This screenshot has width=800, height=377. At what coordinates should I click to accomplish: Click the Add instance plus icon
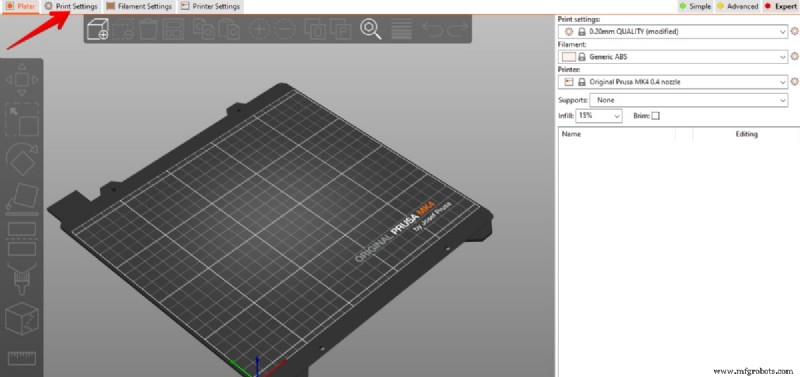pyautogui.click(x=259, y=29)
